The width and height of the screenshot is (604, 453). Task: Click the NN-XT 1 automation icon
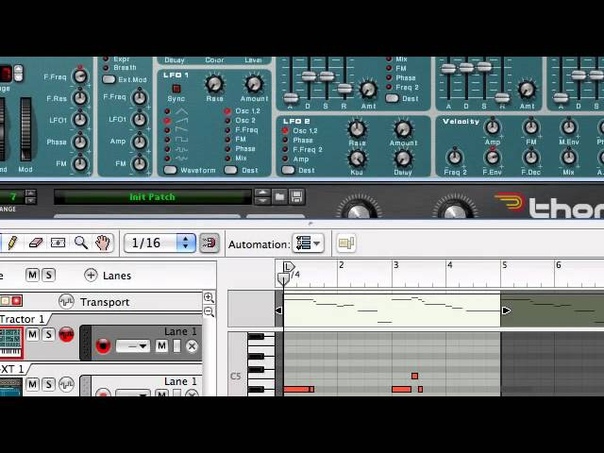point(66,384)
